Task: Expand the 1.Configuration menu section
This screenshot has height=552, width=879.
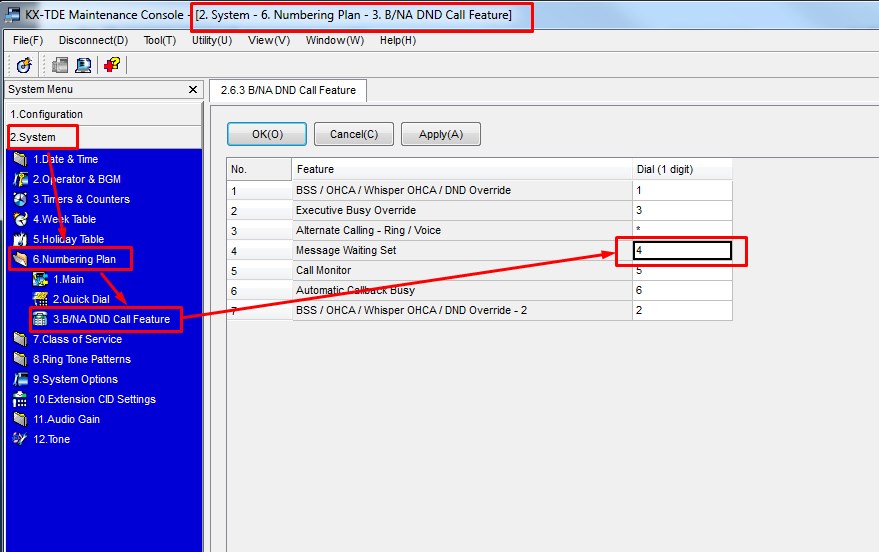Action: pyautogui.click(x=104, y=114)
